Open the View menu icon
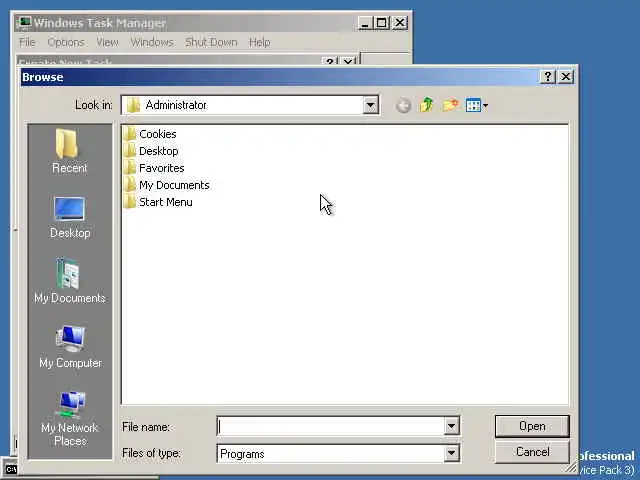This screenshot has height=480, width=640. coord(476,105)
